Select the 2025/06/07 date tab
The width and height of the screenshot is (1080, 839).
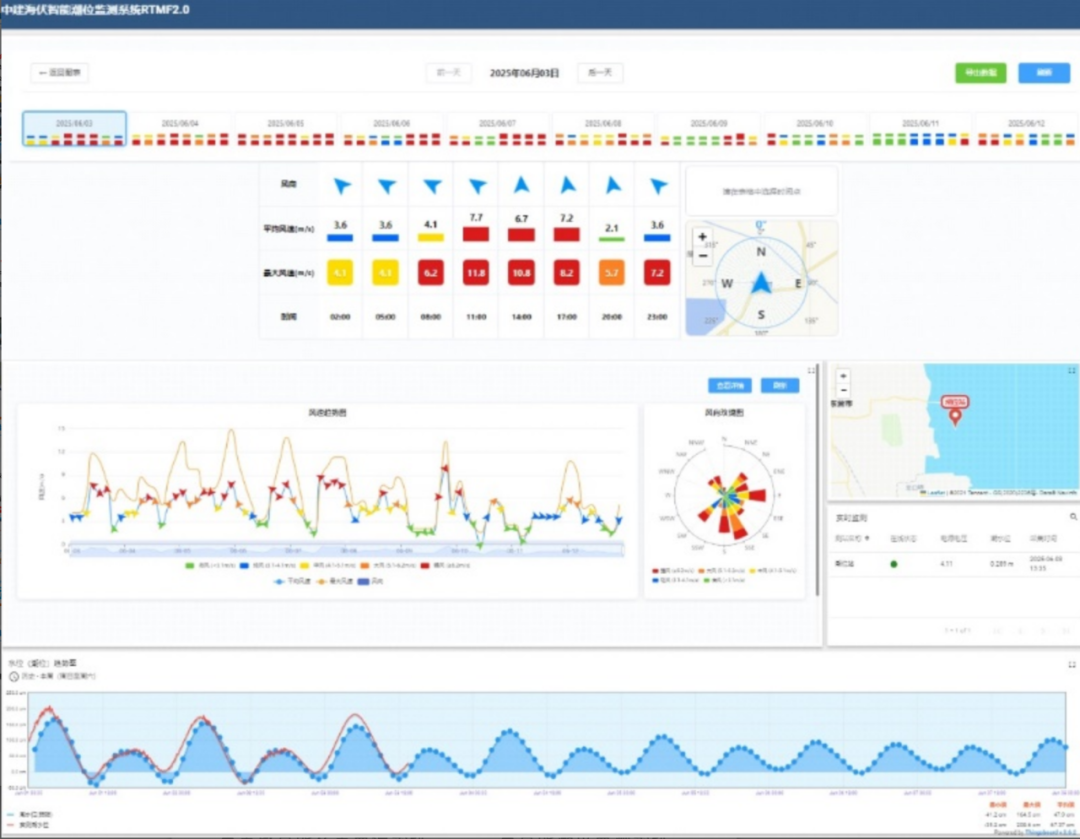coord(498,130)
